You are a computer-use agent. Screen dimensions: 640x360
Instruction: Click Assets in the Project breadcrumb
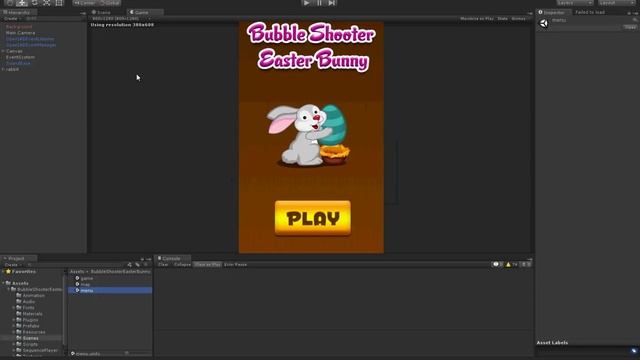pyautogui.click(x=77, y=271)
